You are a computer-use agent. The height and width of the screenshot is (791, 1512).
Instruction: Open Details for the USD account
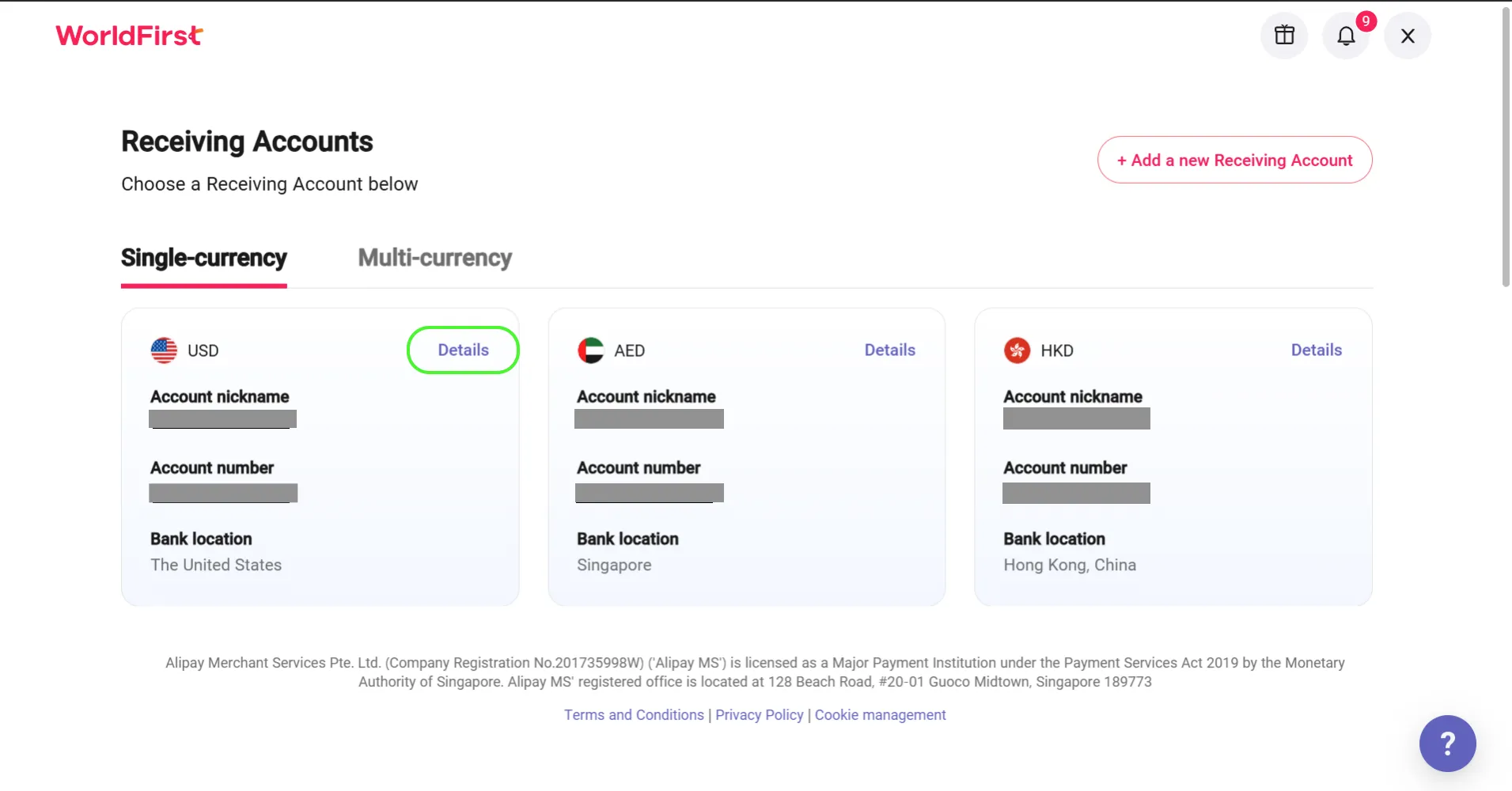pyautogui.click(x=464, y=350)
